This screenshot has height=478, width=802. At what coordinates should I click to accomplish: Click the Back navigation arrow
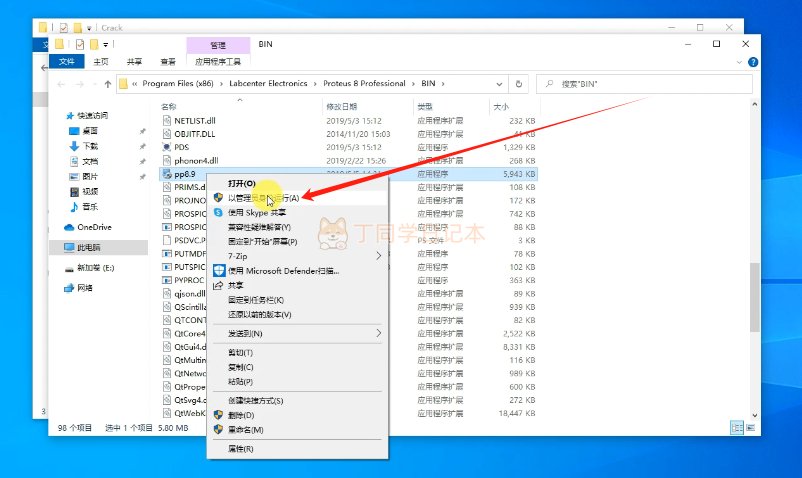coord(61,84)
